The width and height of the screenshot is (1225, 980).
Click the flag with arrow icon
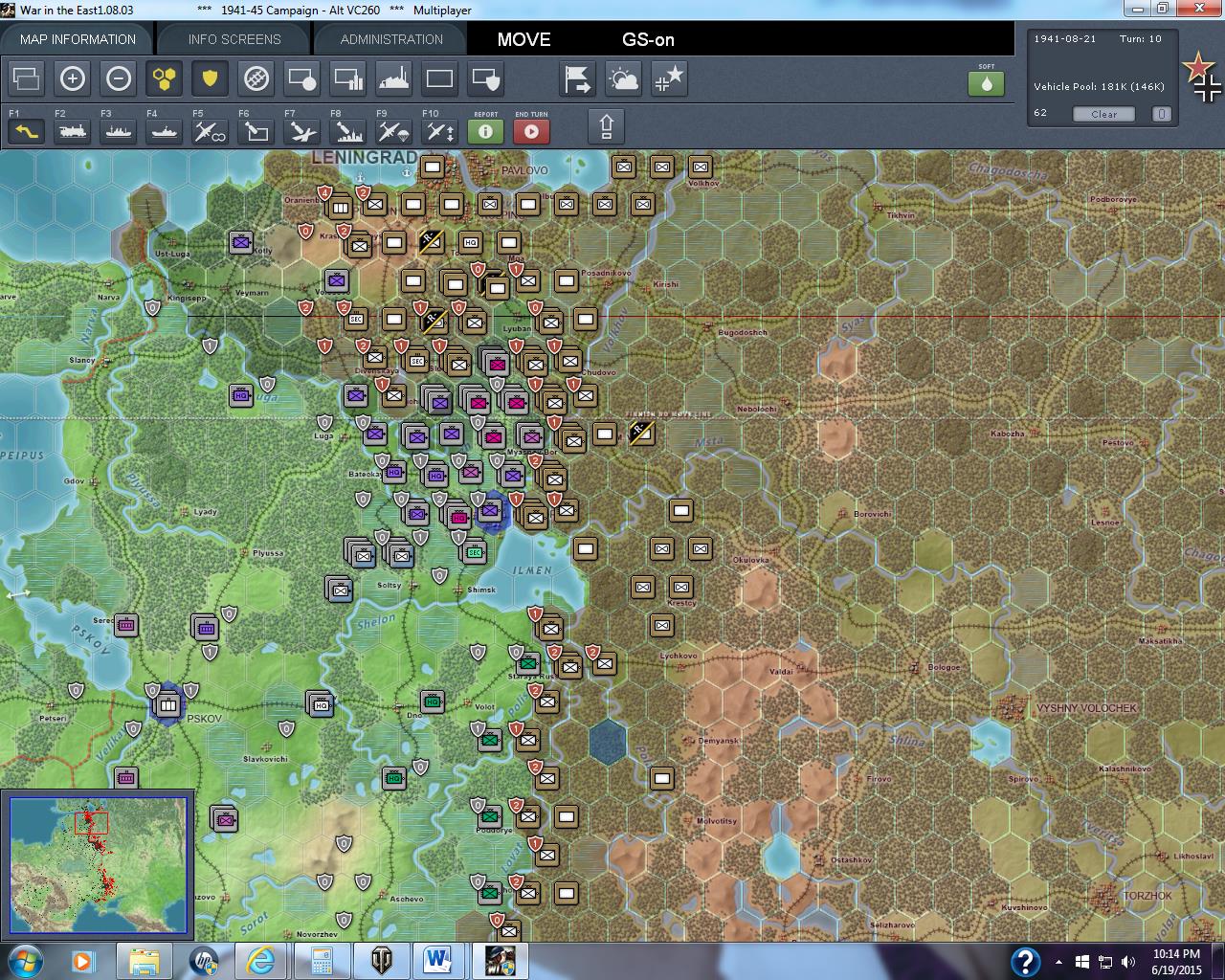coord(578,78)
